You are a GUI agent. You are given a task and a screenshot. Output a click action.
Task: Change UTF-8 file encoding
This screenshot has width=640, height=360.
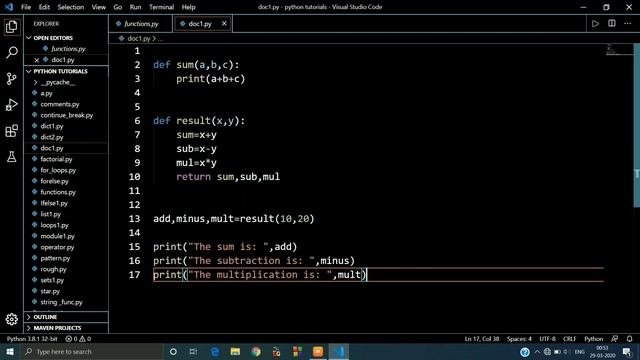point(547,339)
